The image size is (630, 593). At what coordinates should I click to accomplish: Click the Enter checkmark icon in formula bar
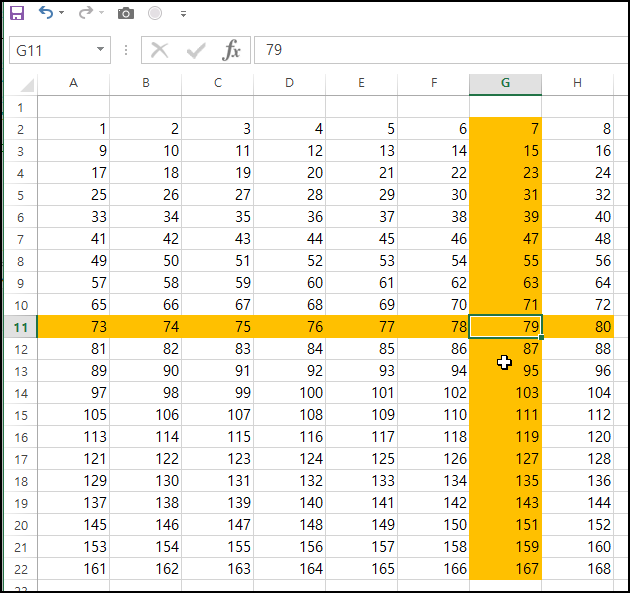coord(196,51)
